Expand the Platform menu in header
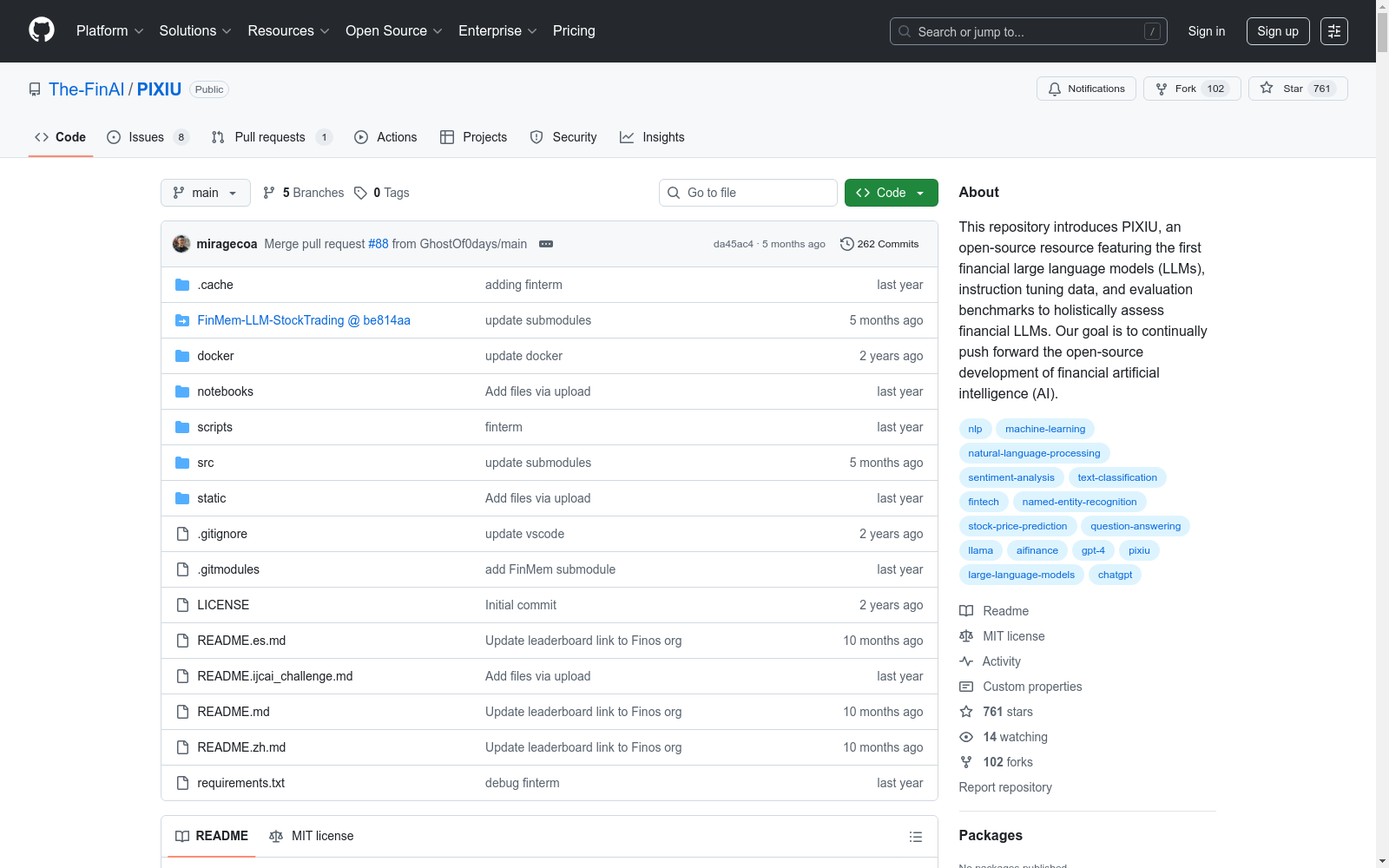The height and width of the screenshot is (868, 1389). click(x=109, y=31)
